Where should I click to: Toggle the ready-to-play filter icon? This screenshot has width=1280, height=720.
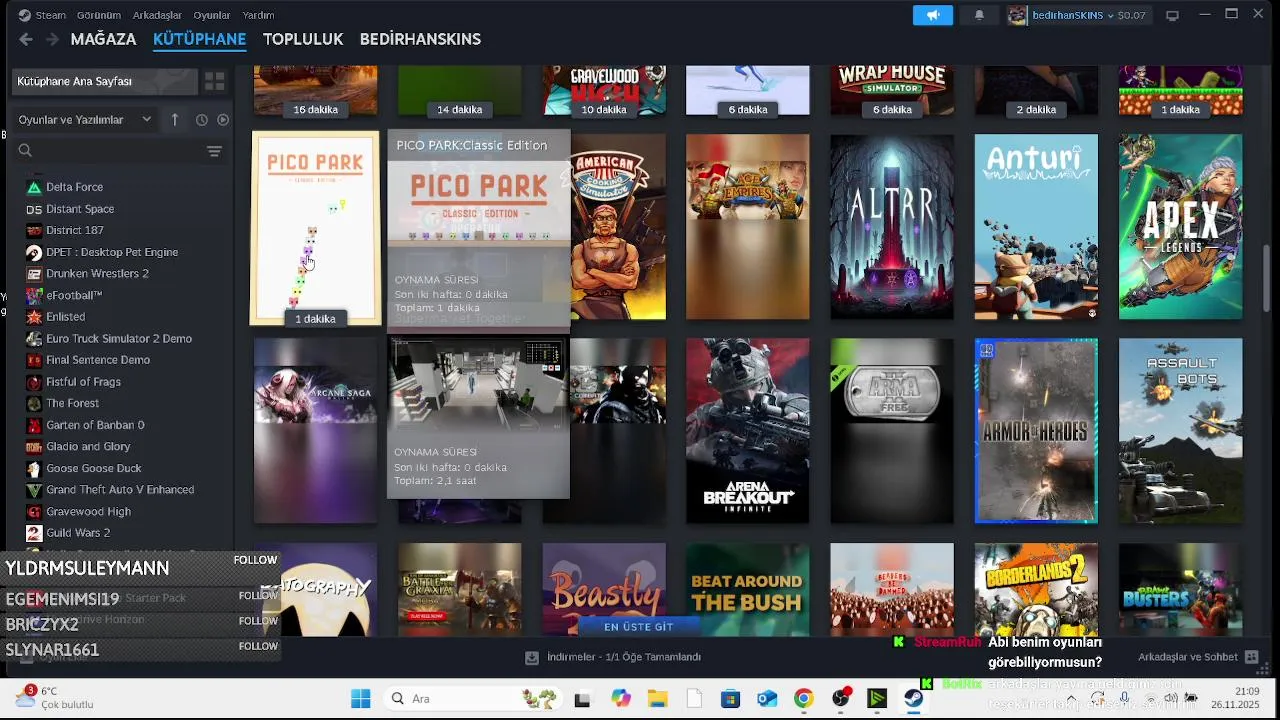point(223,120)
